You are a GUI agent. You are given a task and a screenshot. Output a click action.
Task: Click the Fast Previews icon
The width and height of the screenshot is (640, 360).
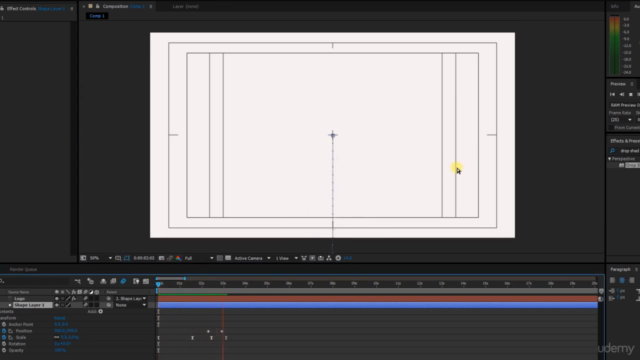tap(312, 258)
